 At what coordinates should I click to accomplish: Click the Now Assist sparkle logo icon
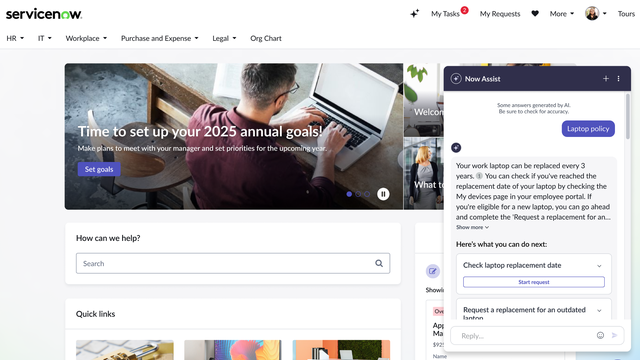click(456, 79)
